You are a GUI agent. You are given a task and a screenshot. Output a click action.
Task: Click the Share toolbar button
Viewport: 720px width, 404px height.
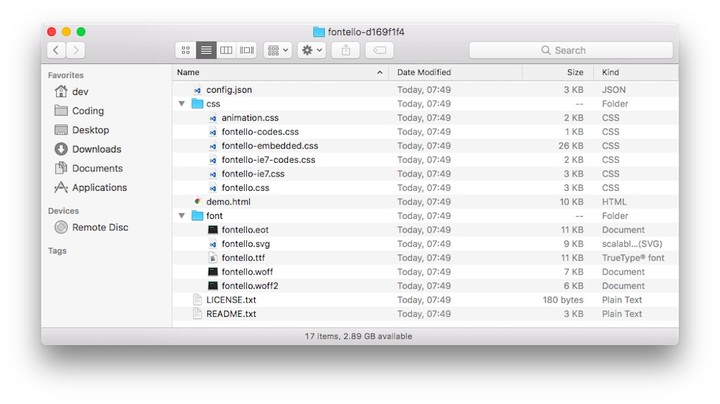[346, 50]
